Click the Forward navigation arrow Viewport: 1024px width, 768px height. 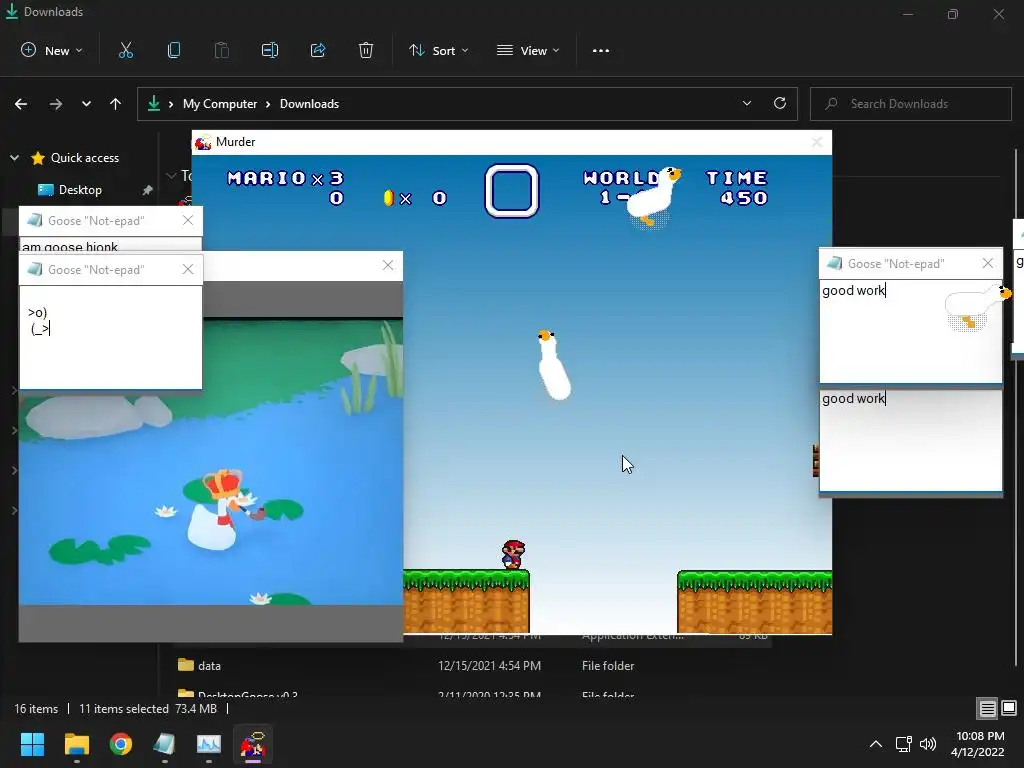pyautogui.click(x=56, y=104)
